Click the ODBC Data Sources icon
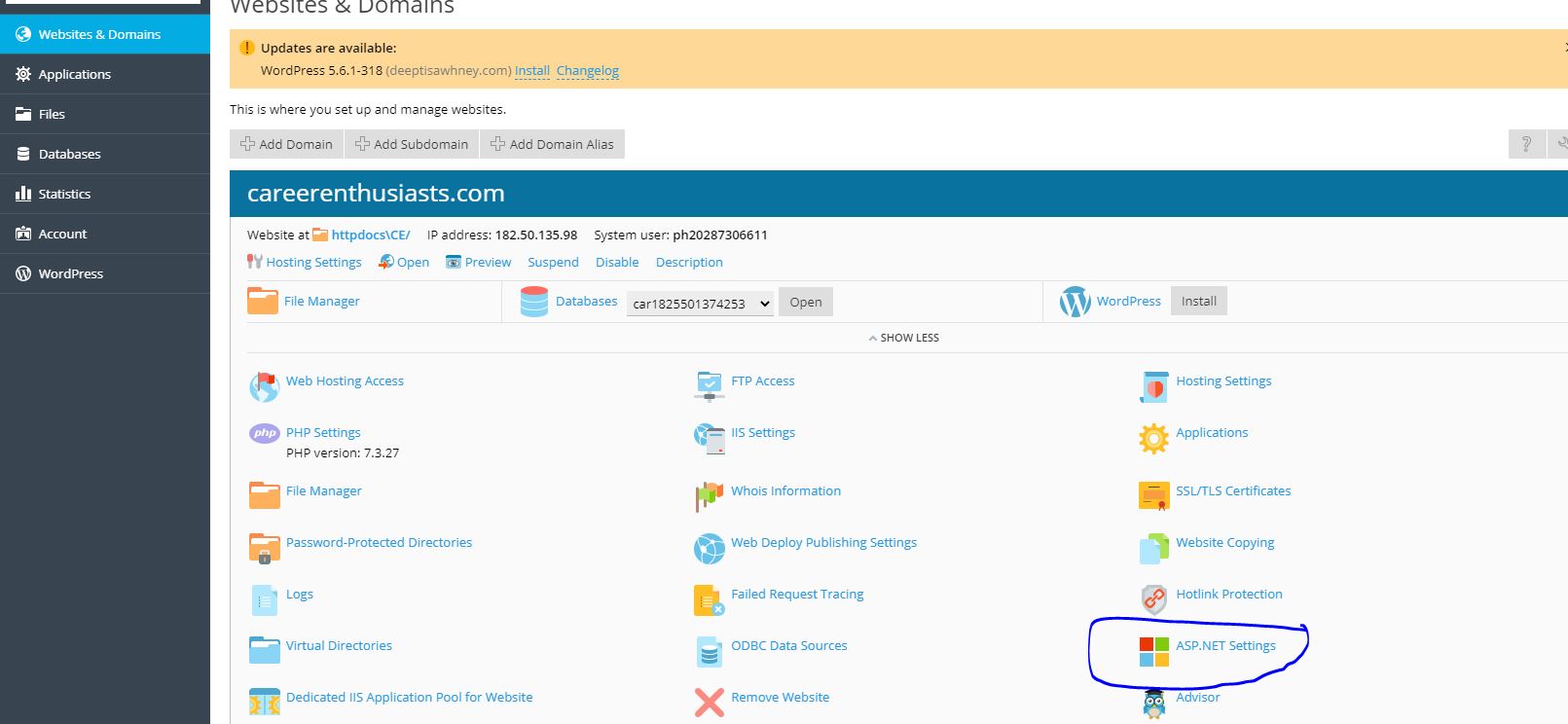The image size is (1568, 724). tap(710, 652)
